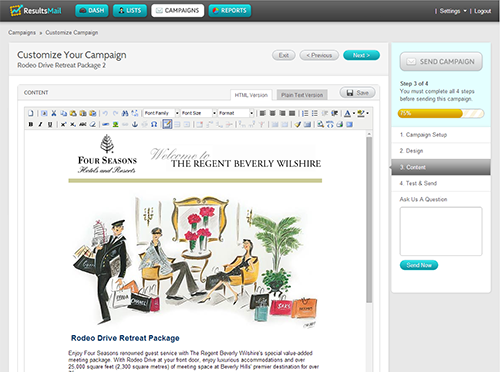
Task: Click the fullscreen toggle icon
Action: [x=349, y=124]
